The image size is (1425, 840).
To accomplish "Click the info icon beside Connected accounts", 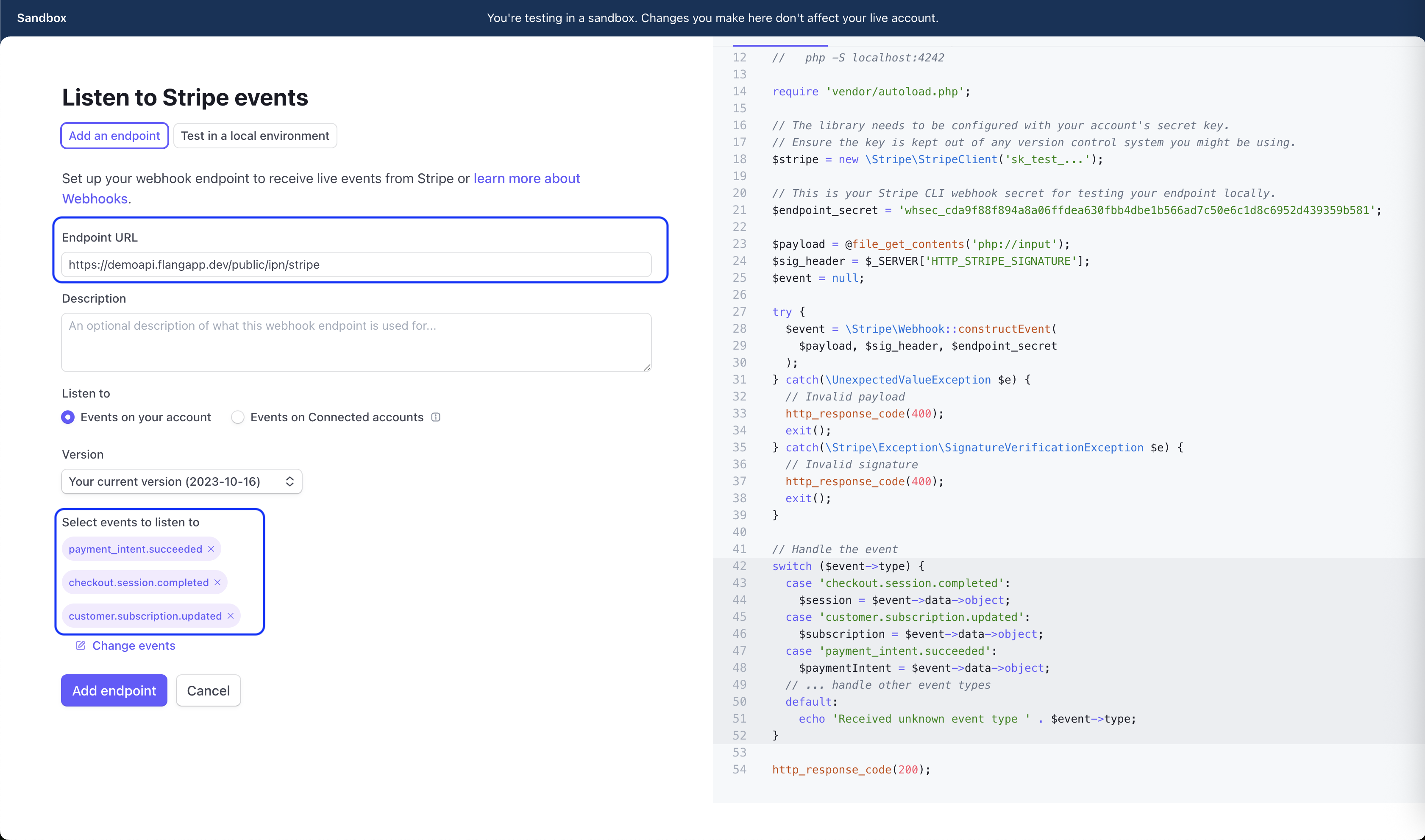I will pos(436,417).
